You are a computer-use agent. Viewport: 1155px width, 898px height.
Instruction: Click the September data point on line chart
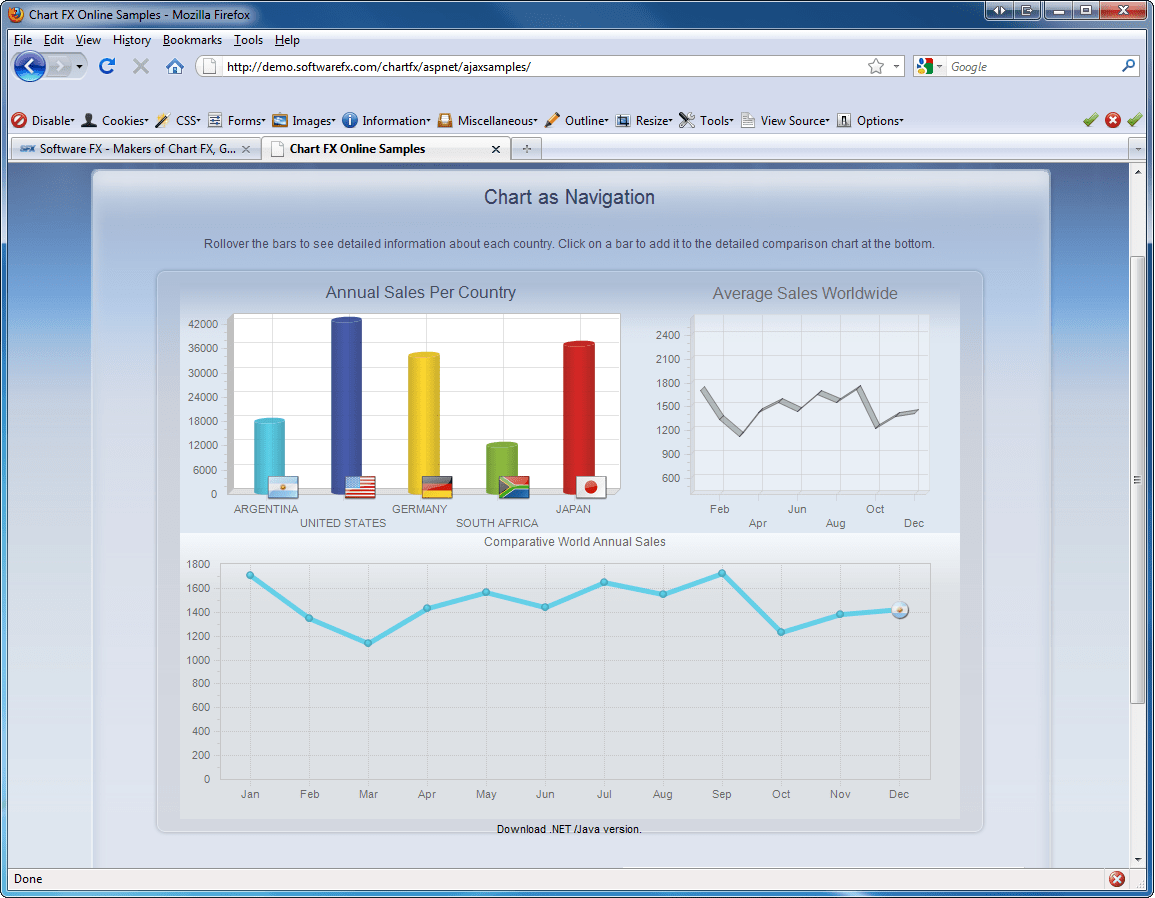pos(722,573)
